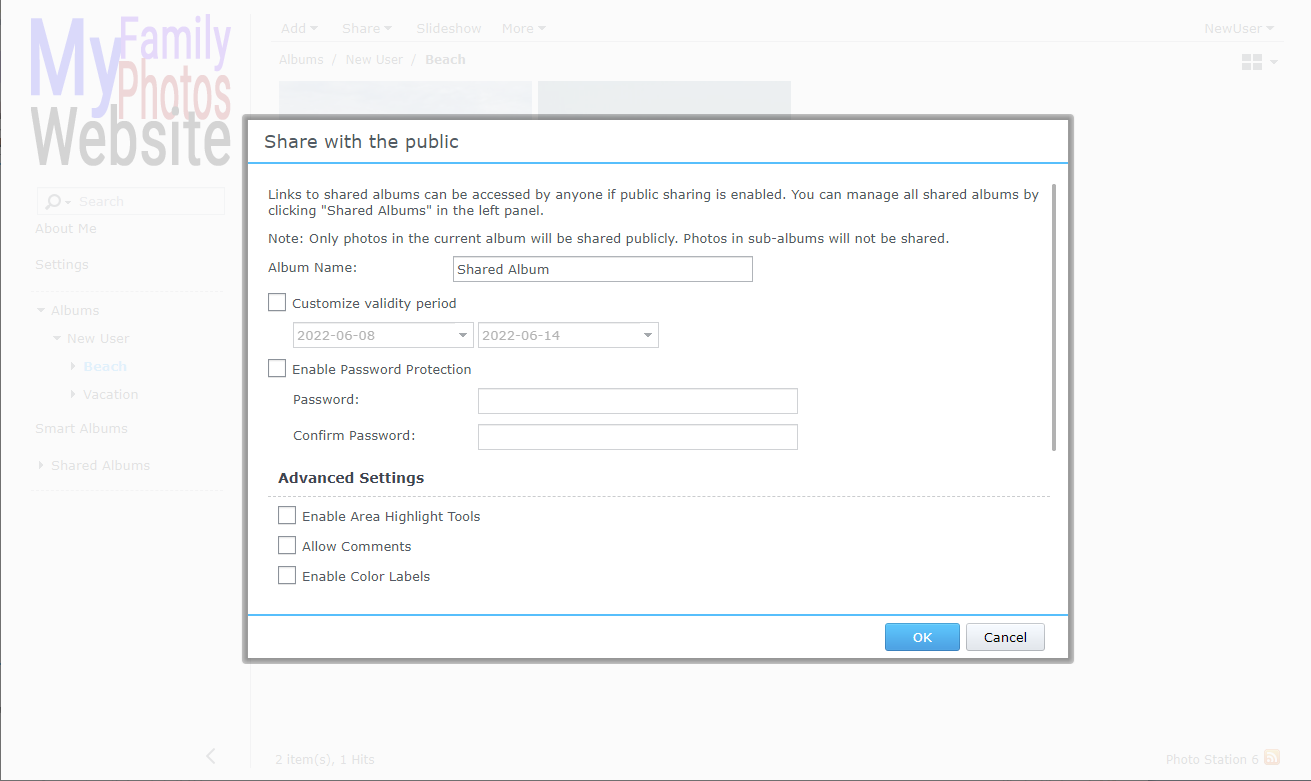Expand the Shared Albums tree node
The height and width of the screenshot is (781, 1311).
(41, 465)
